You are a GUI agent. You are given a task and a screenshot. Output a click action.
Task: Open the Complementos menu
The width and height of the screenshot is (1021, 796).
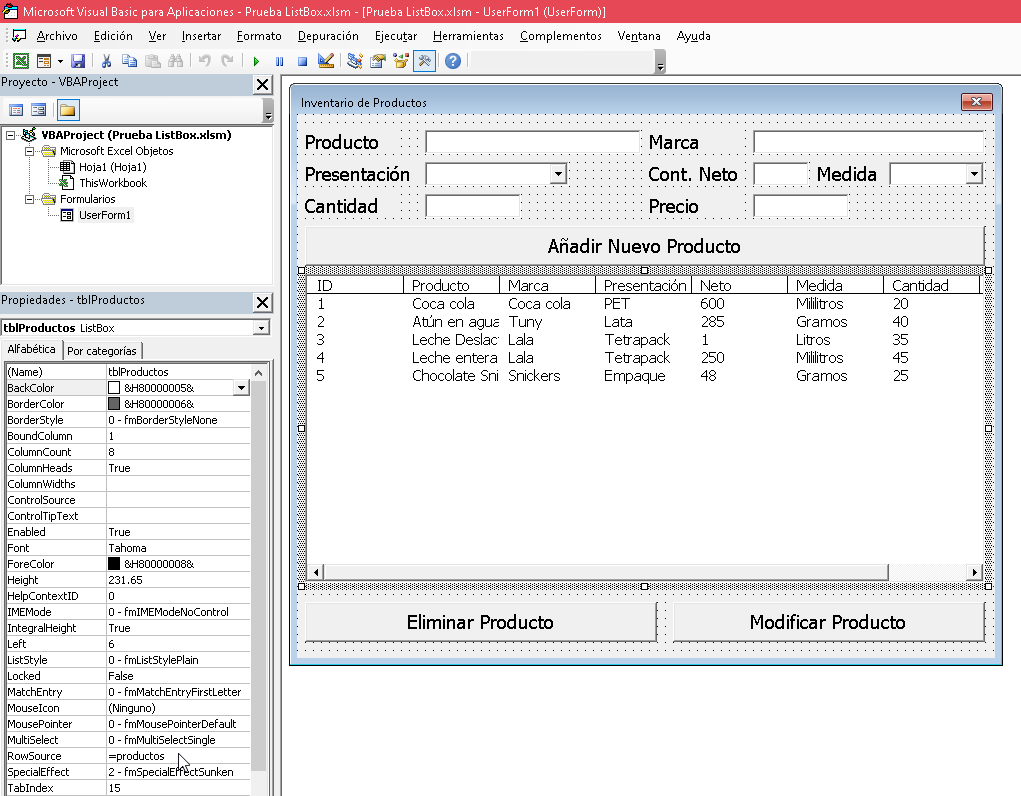(x=561, y=36)
